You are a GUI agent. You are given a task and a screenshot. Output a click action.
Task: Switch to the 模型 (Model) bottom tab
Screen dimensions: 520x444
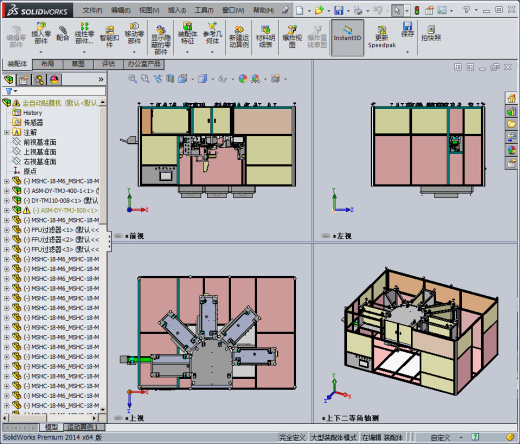52,427
